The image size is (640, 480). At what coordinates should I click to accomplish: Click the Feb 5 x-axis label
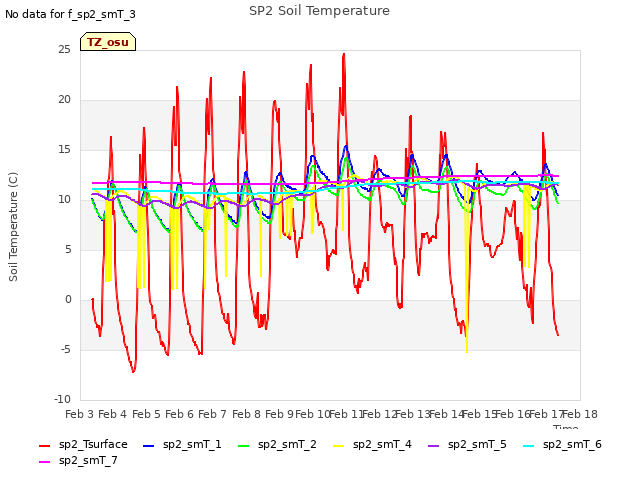[146, 414]
